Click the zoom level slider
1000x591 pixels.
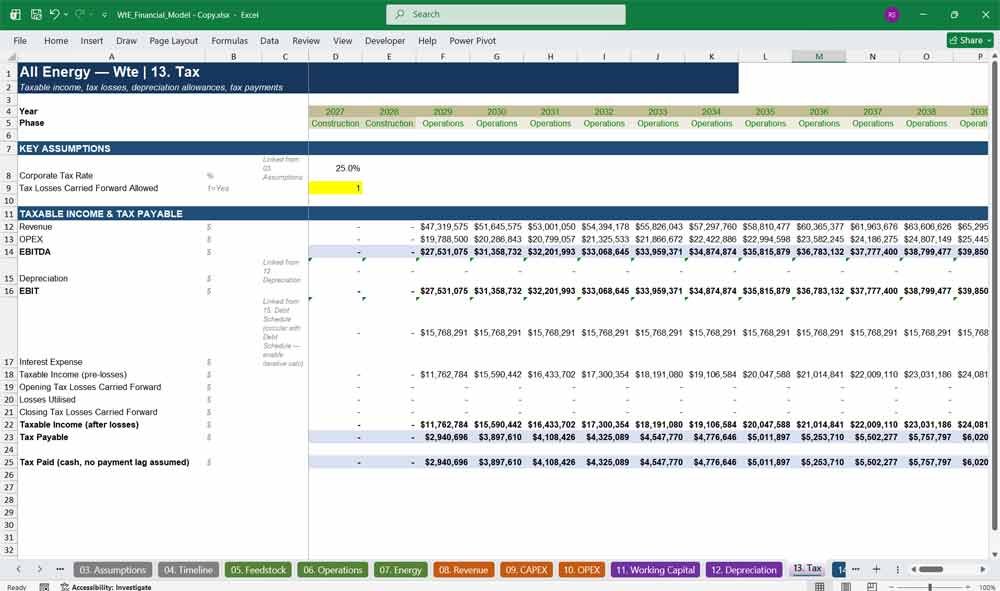[x=929, y=587]
